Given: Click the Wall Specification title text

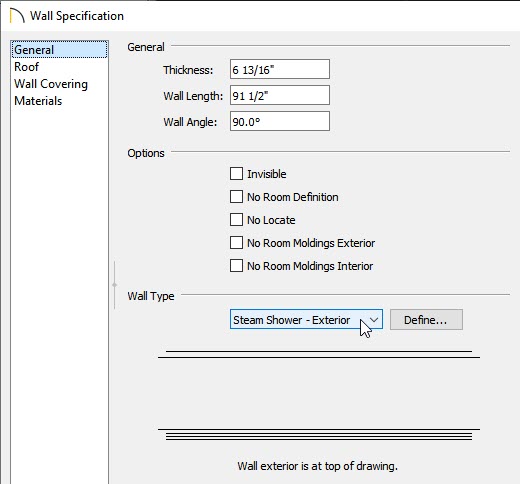Looking at the screenshot, I should 77,16.
